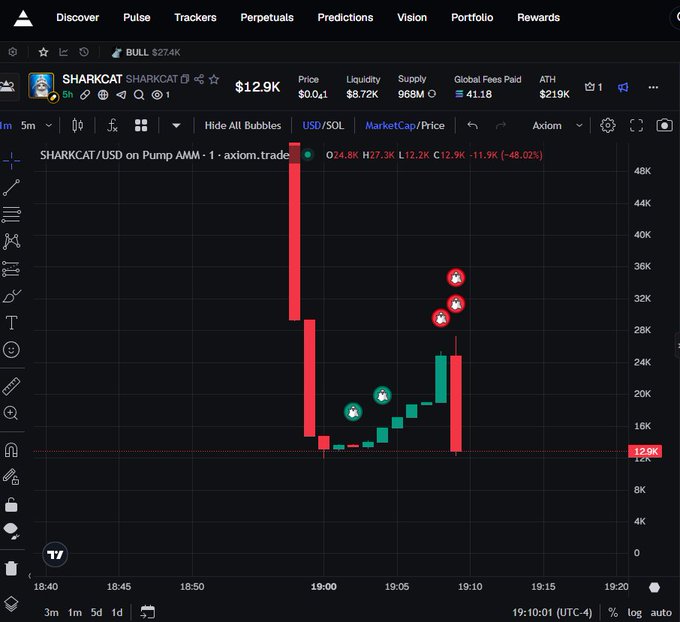Expand the timeframe dropdown chevron

pyautogui.click(x=49, y=126)
